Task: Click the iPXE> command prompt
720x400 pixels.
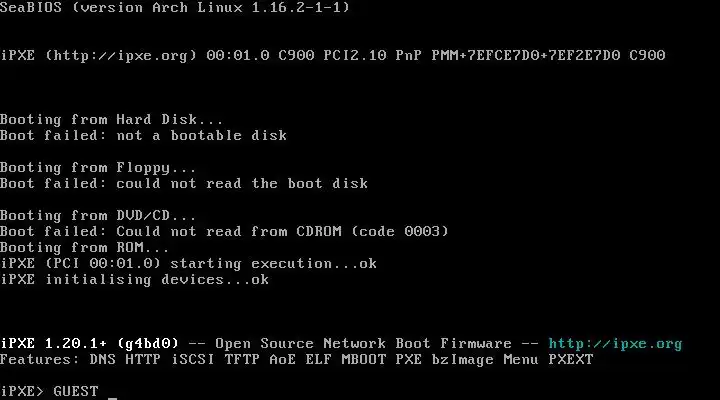Action: tap(22, 391)
